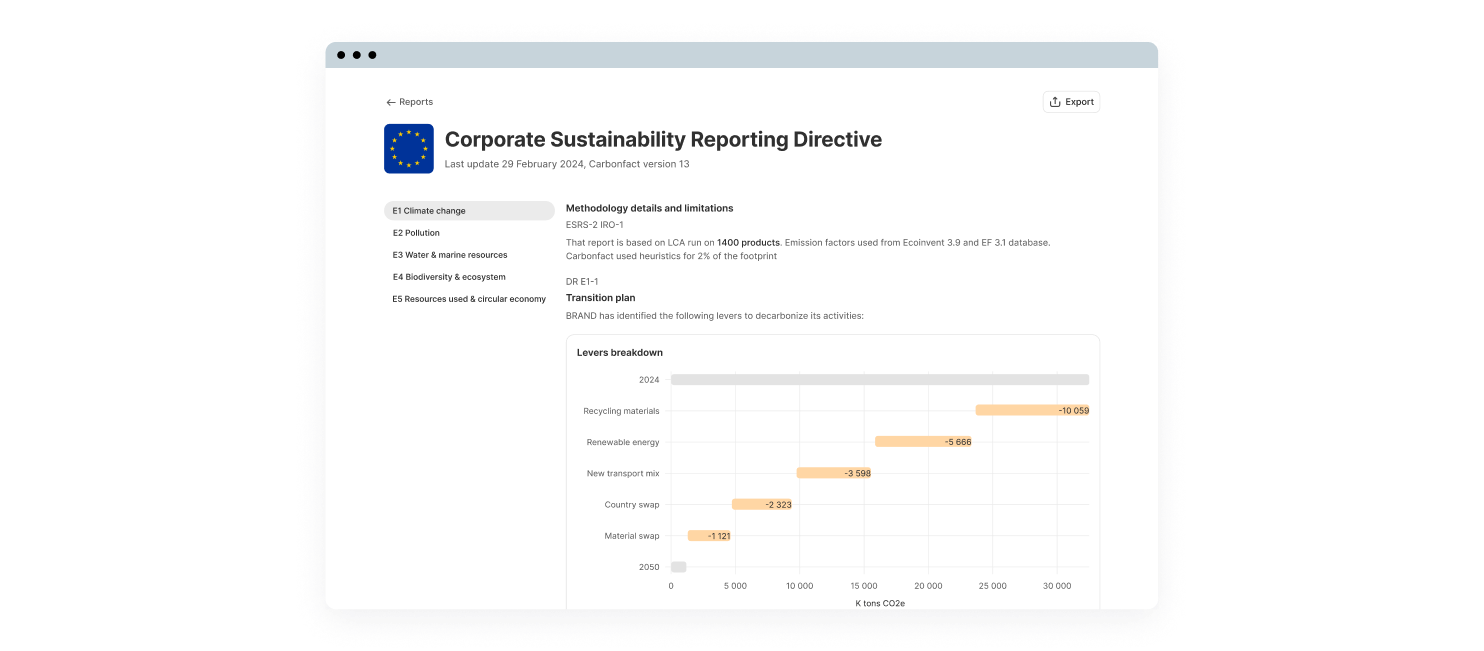
Task: Select the E1 Climate change section
Action: (430, 211)
